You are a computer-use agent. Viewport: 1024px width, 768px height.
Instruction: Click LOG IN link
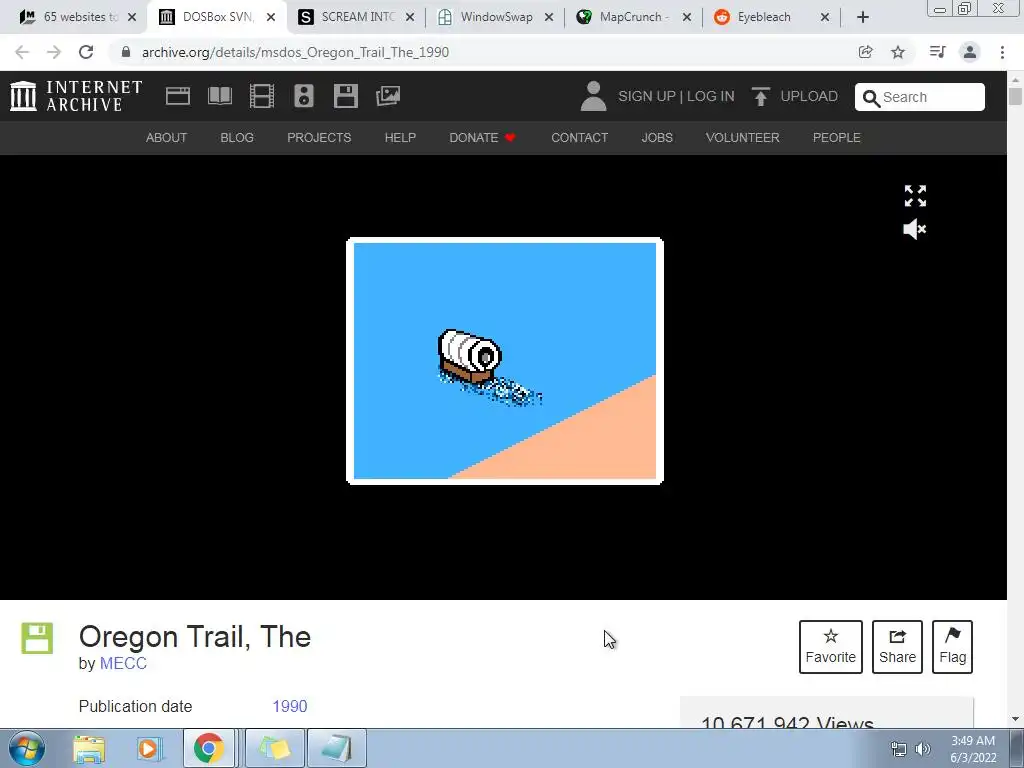711,97
